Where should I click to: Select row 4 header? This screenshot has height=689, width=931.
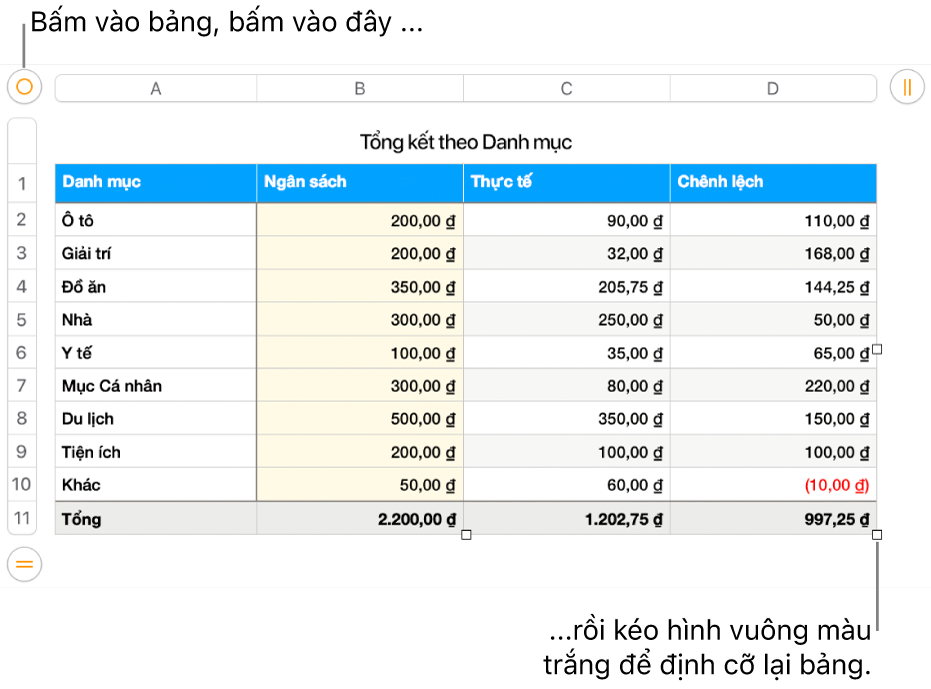point(22,286)
